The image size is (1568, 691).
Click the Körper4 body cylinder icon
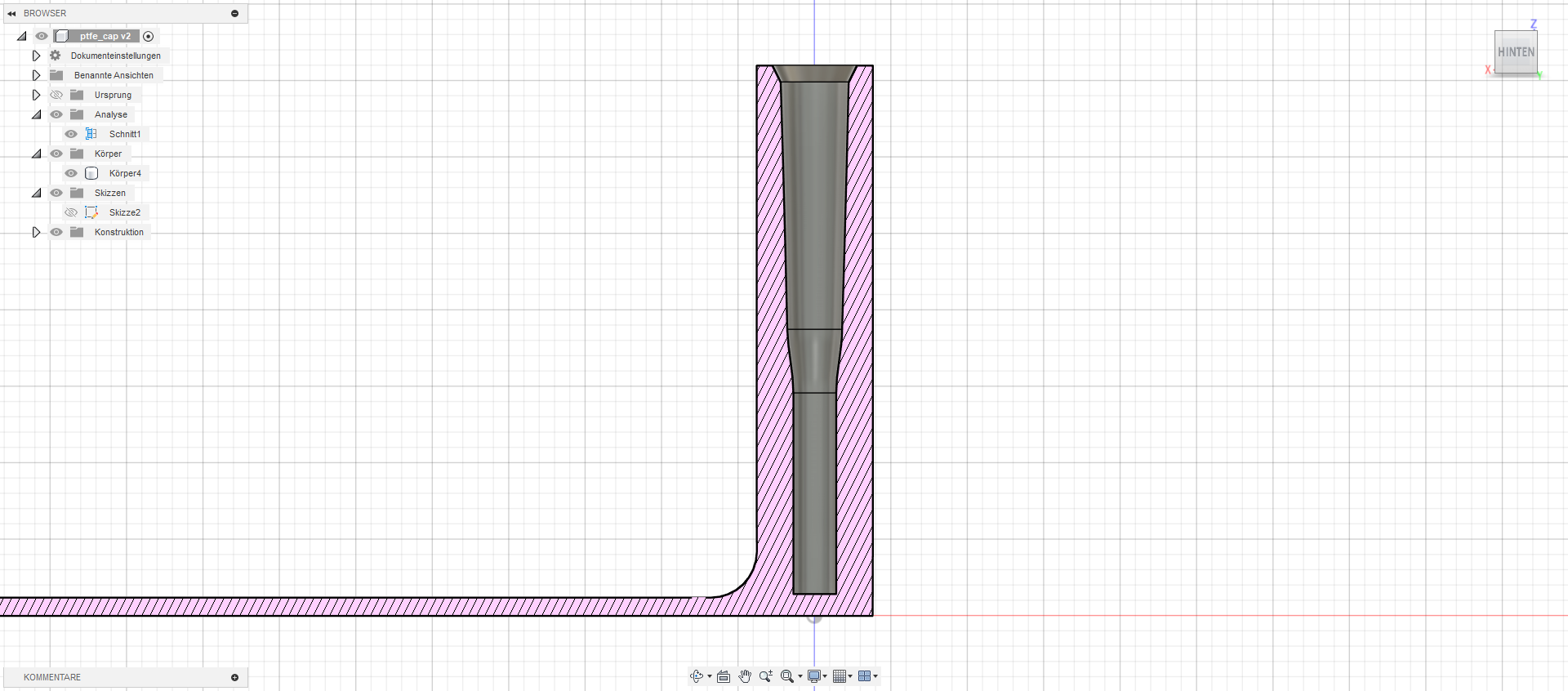click(91, 173)
